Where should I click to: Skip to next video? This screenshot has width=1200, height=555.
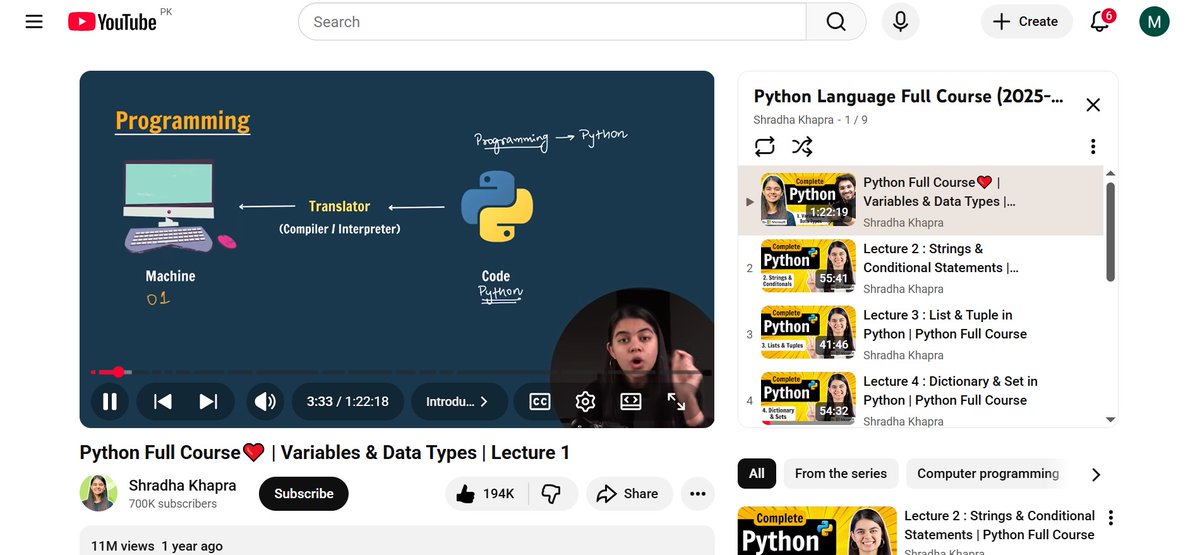[208, 401]
